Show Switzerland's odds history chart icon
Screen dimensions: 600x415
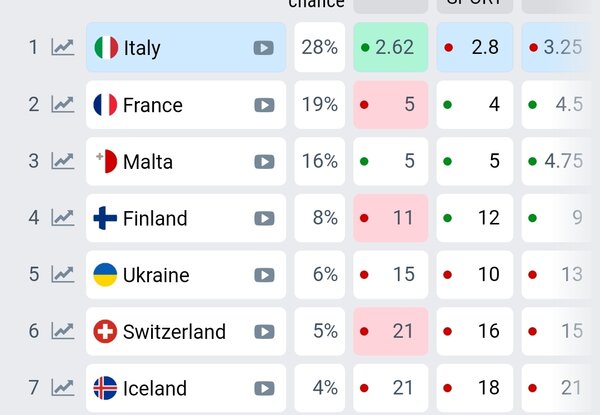(x=63, y=331)
